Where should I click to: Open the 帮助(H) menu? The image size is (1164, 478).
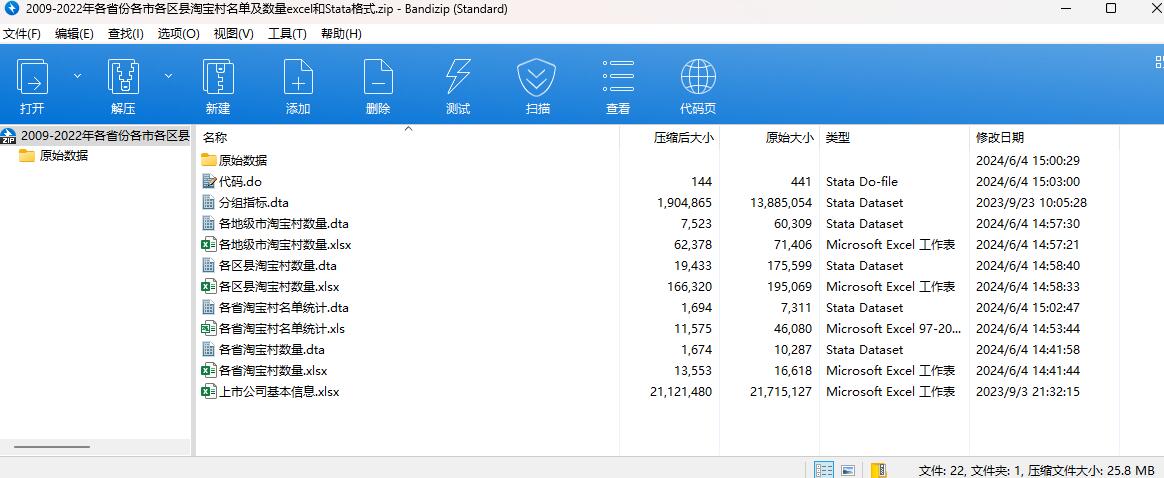click(341, 33)
